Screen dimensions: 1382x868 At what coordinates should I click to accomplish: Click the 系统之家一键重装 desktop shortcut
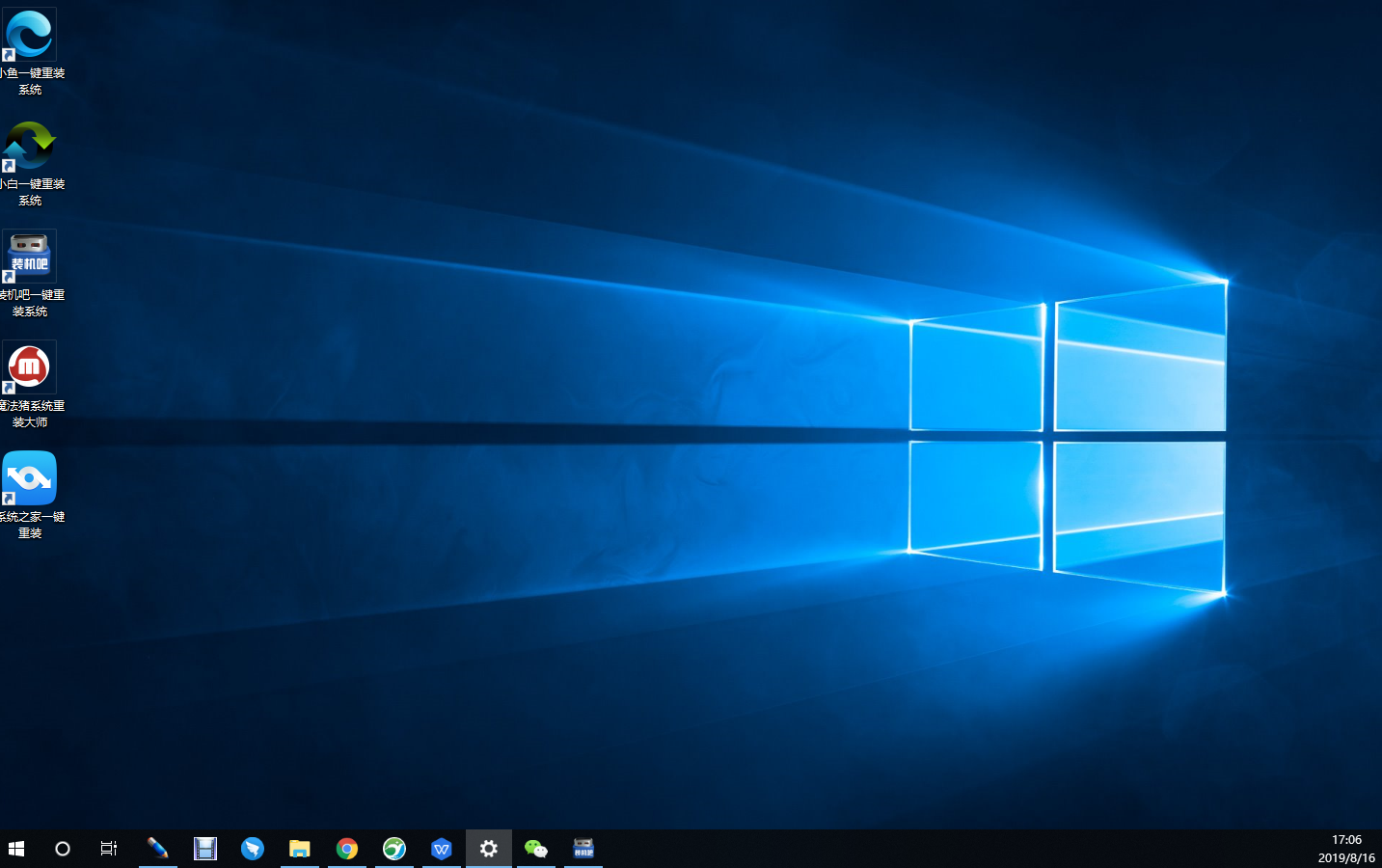[x=30, y=478]
